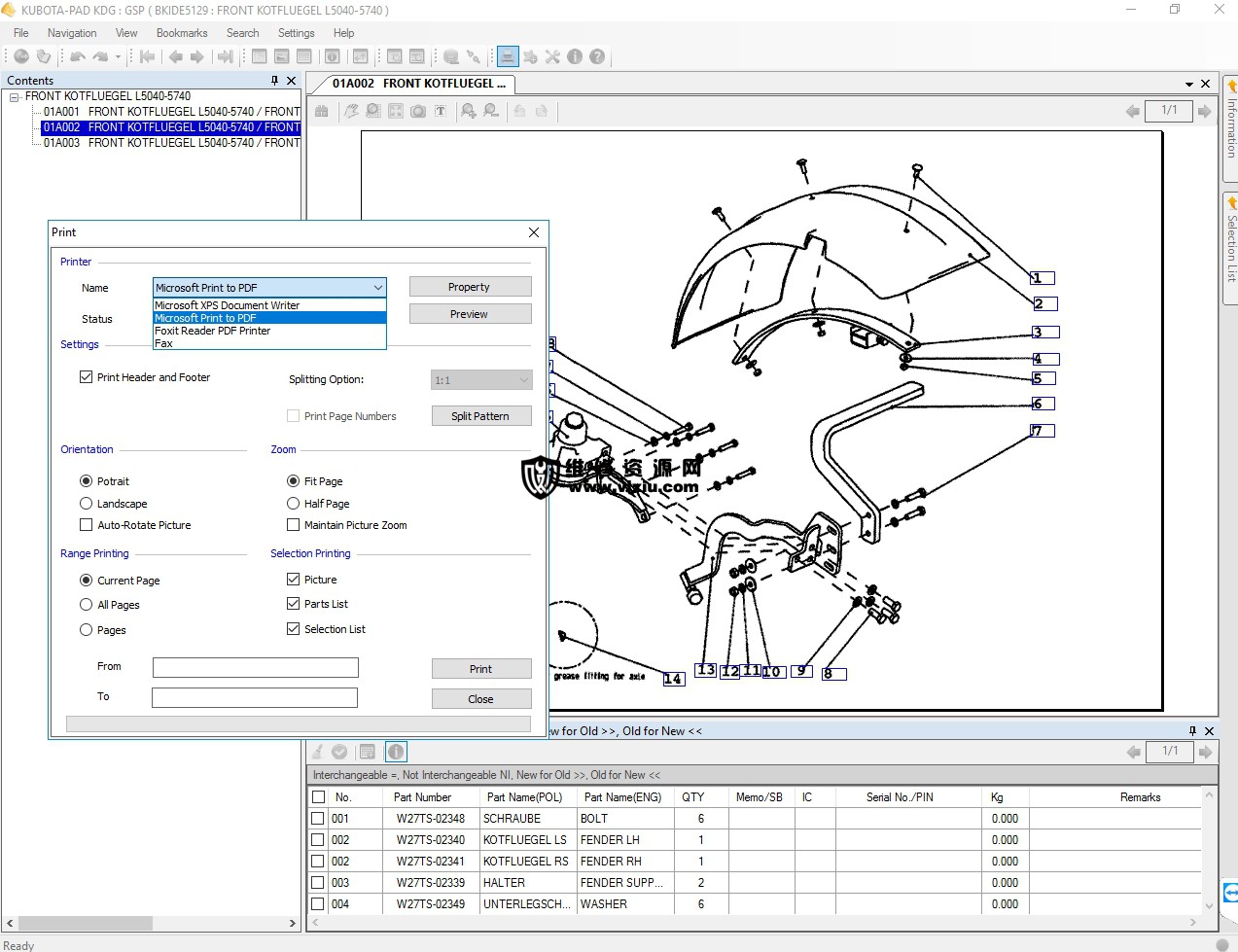Uncheck Selection List checkbox
The height and width of the screenshot is (952, 1238).
(x=293, y=629)
